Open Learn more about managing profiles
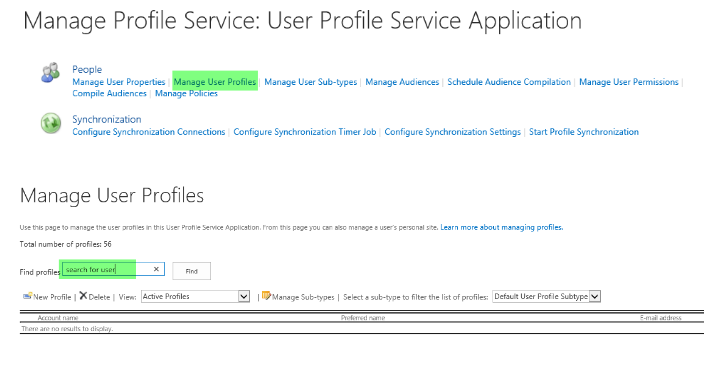 pyautogui.click(x=502, y=228)
